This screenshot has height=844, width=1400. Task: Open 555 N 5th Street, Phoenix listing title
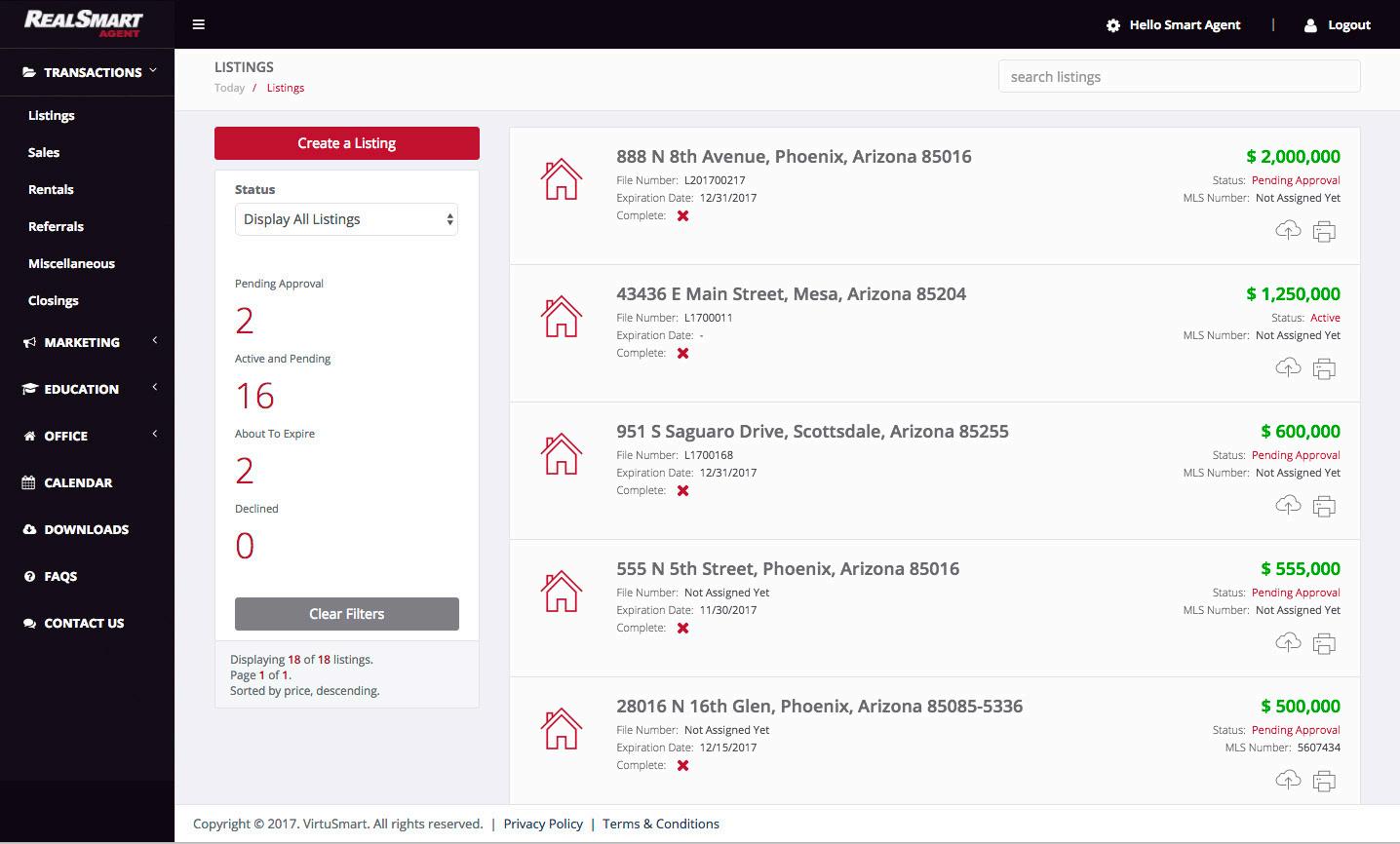pyautogui.click(x=788, y=568)
